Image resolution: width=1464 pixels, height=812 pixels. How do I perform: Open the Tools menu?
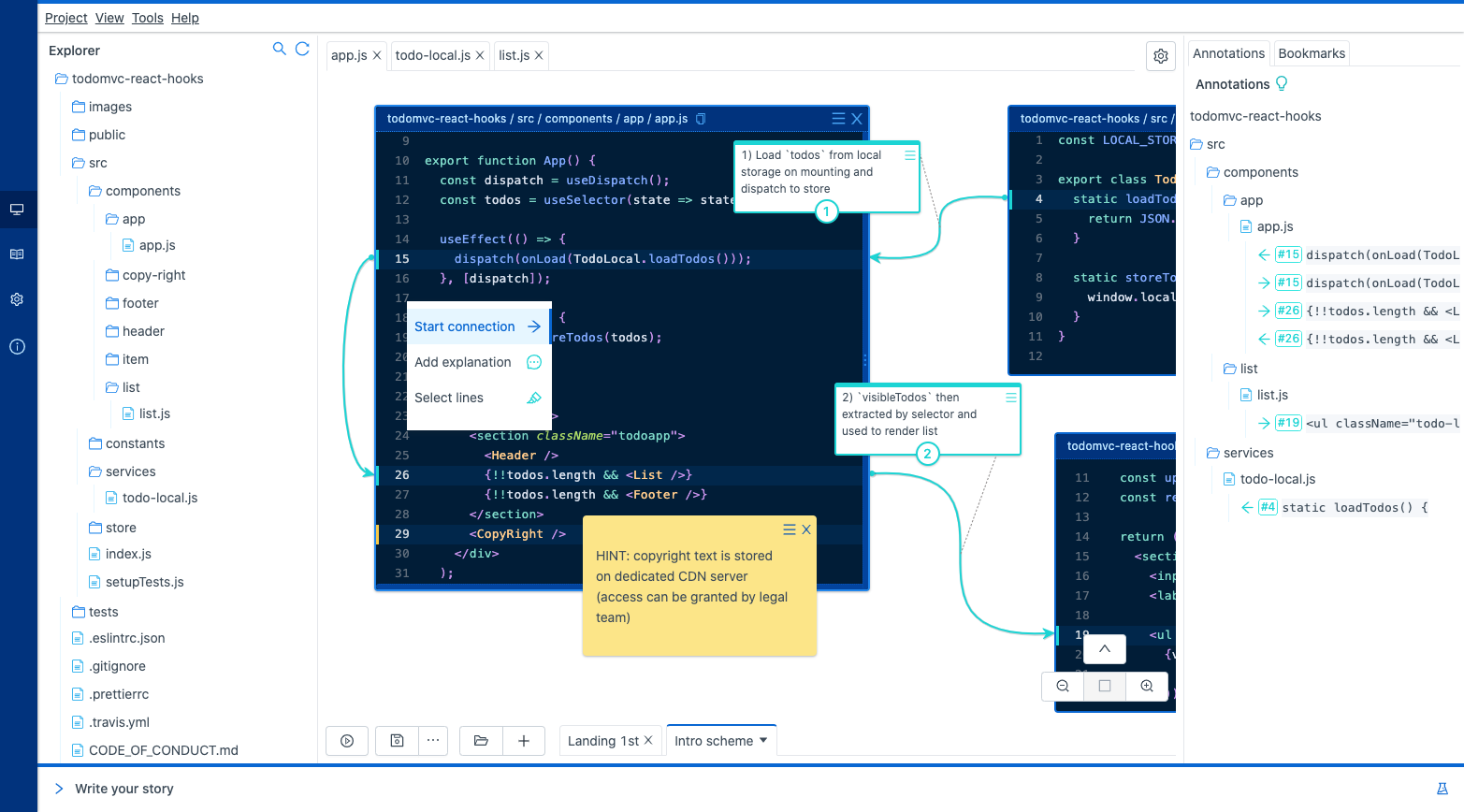click(148, 18)
